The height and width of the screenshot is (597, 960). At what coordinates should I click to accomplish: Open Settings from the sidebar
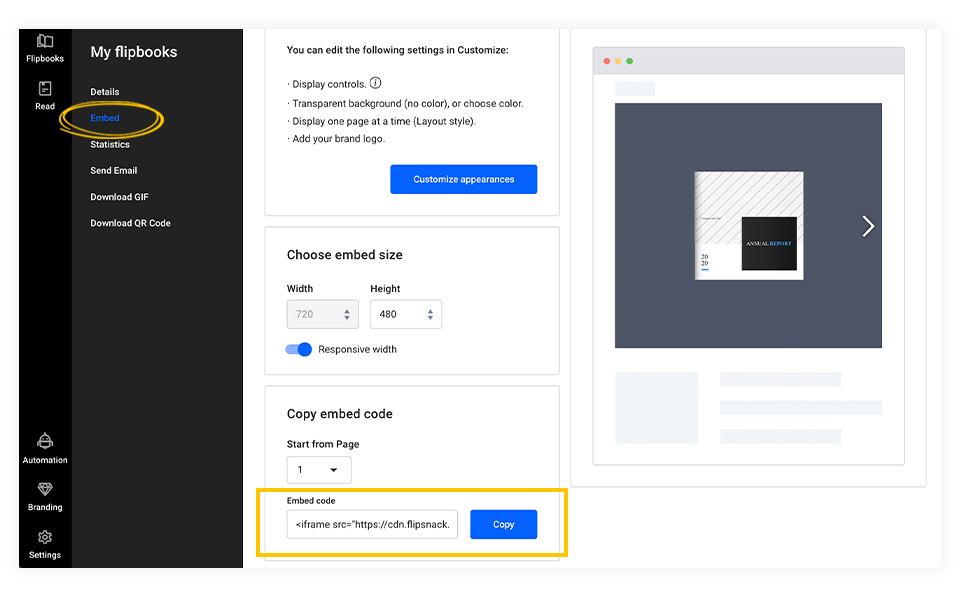[45, 543]
